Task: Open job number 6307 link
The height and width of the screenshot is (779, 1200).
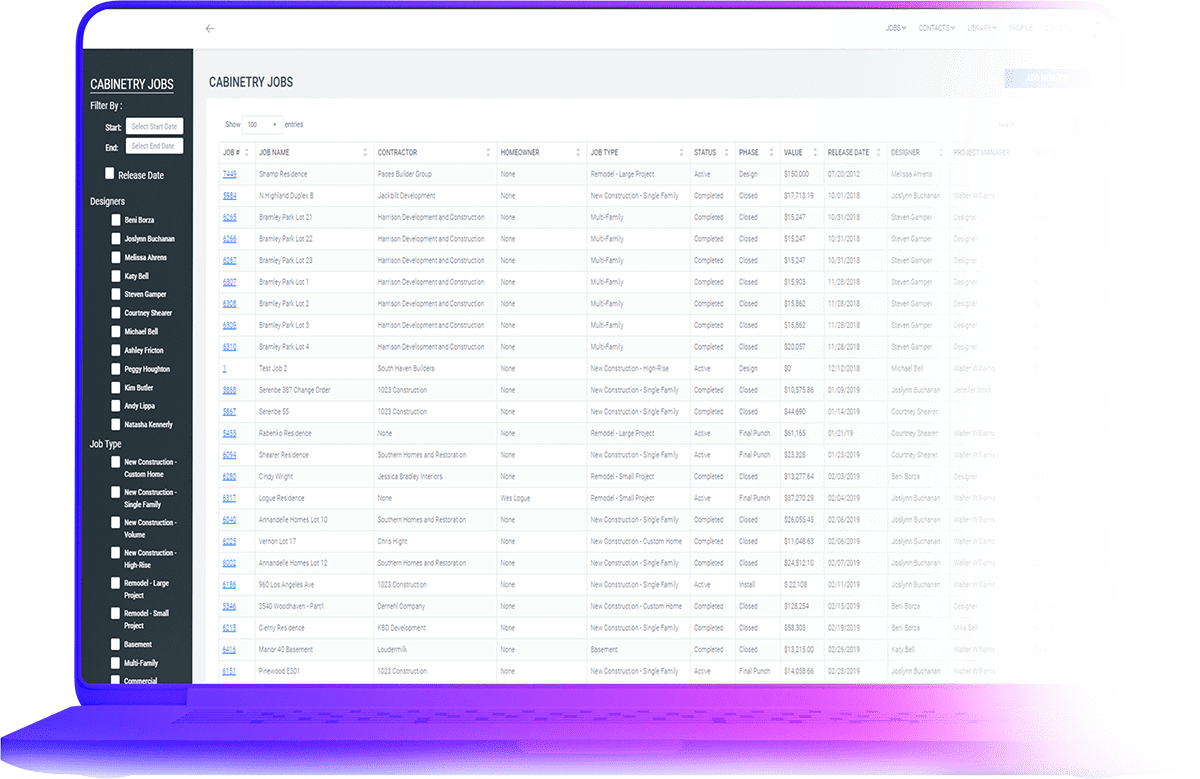Action: (229, 282)
